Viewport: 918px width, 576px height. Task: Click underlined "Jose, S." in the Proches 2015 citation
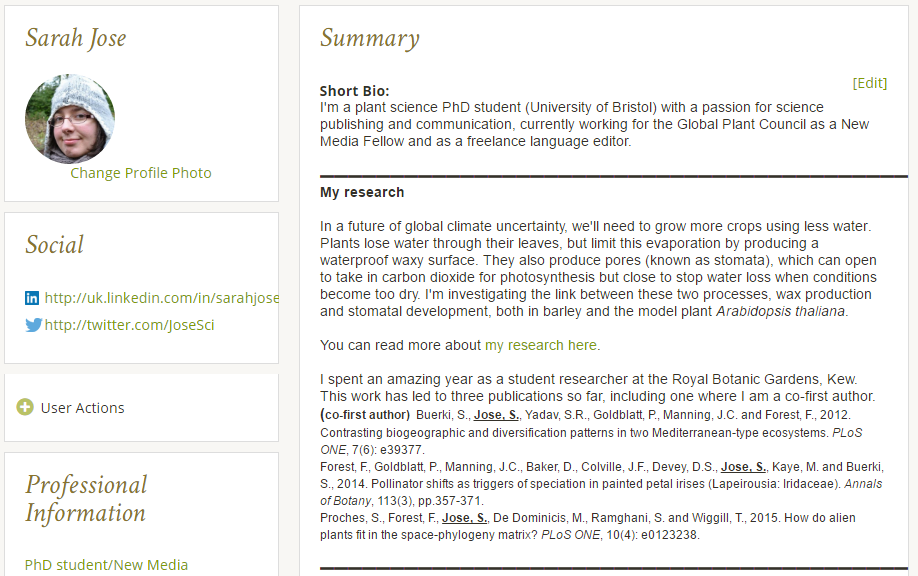(x=465, y=518)
